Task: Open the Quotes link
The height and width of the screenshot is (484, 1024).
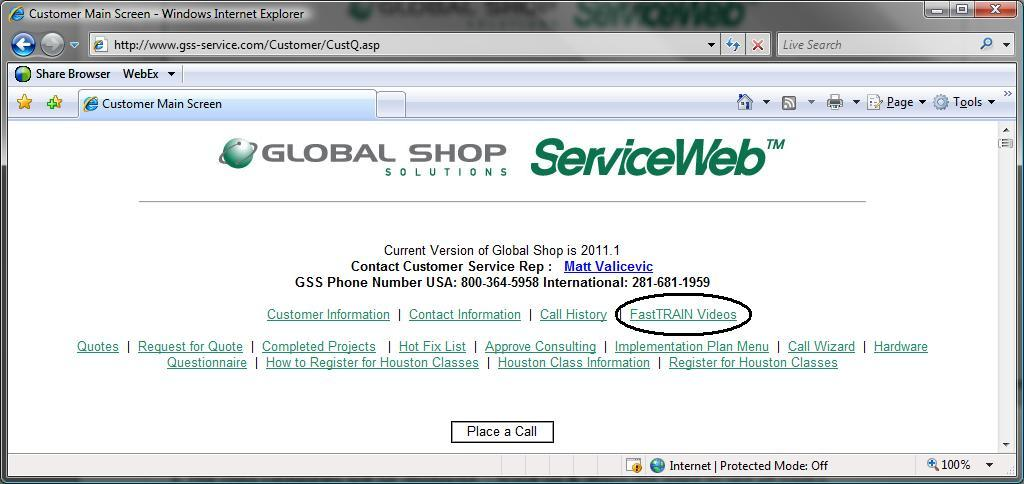Action: pyautogui.click(x=98, y=347)
